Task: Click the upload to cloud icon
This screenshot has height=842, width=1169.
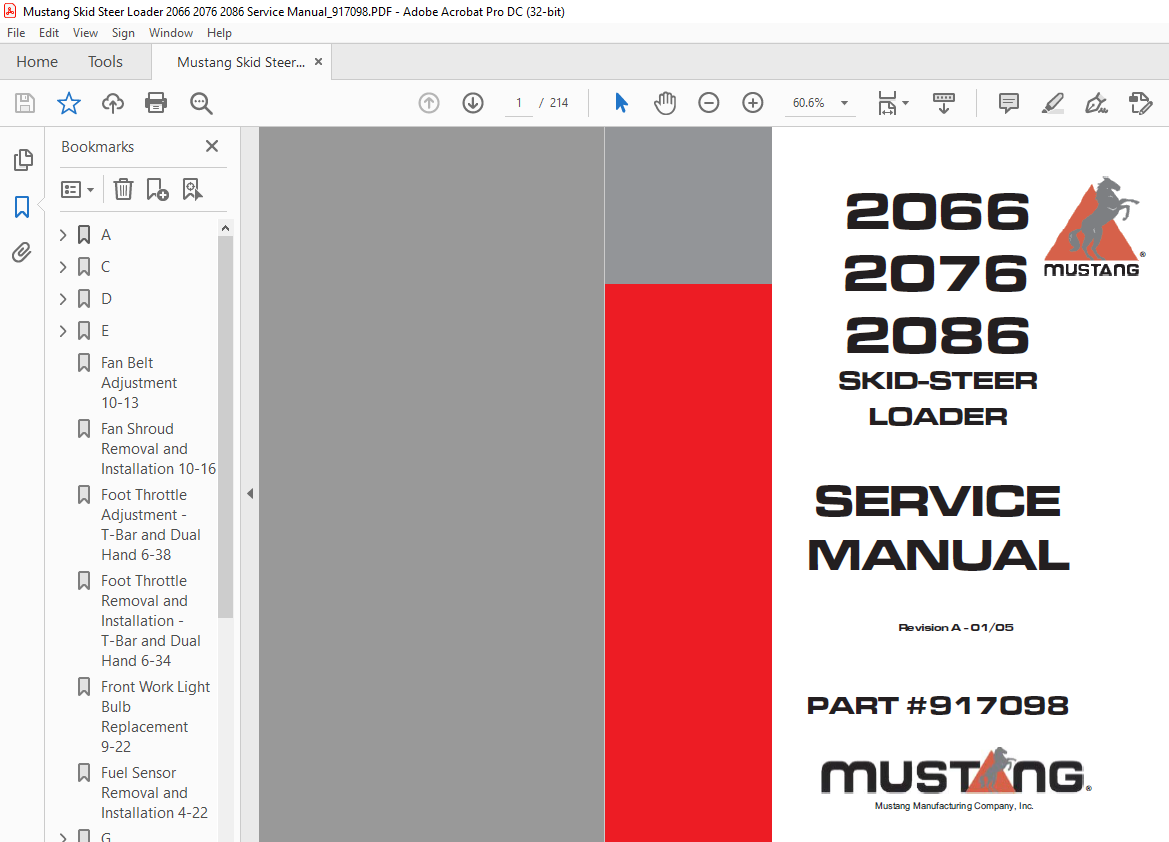Action: click(113, 103)
